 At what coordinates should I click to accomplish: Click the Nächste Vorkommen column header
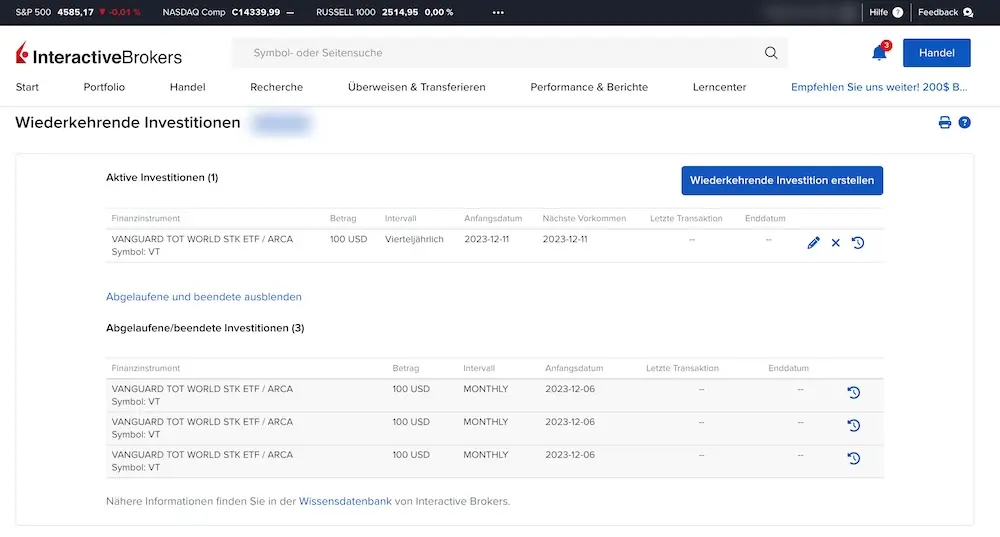(584, 218)
